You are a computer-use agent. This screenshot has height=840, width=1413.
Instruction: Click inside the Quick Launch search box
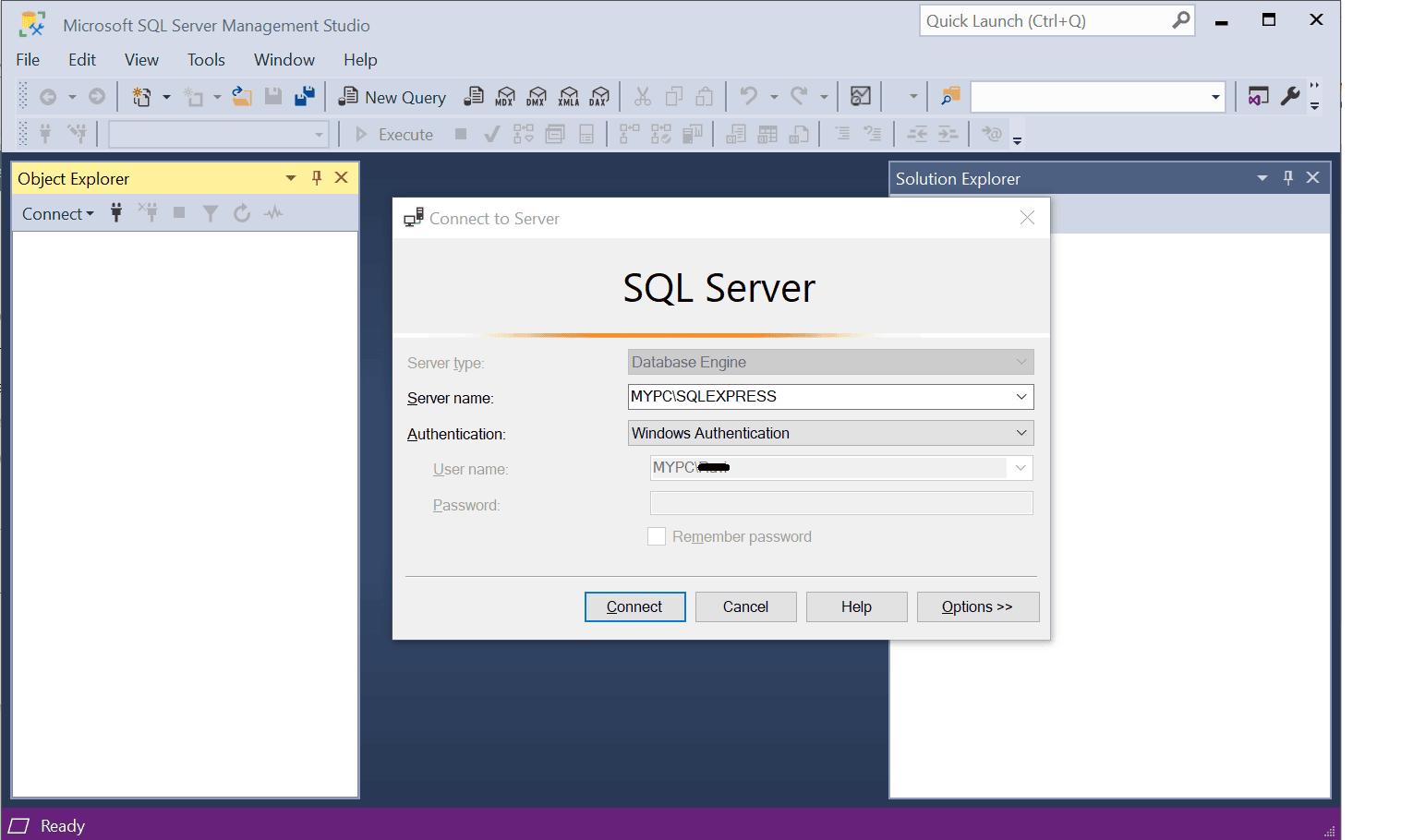(1044, 20)
